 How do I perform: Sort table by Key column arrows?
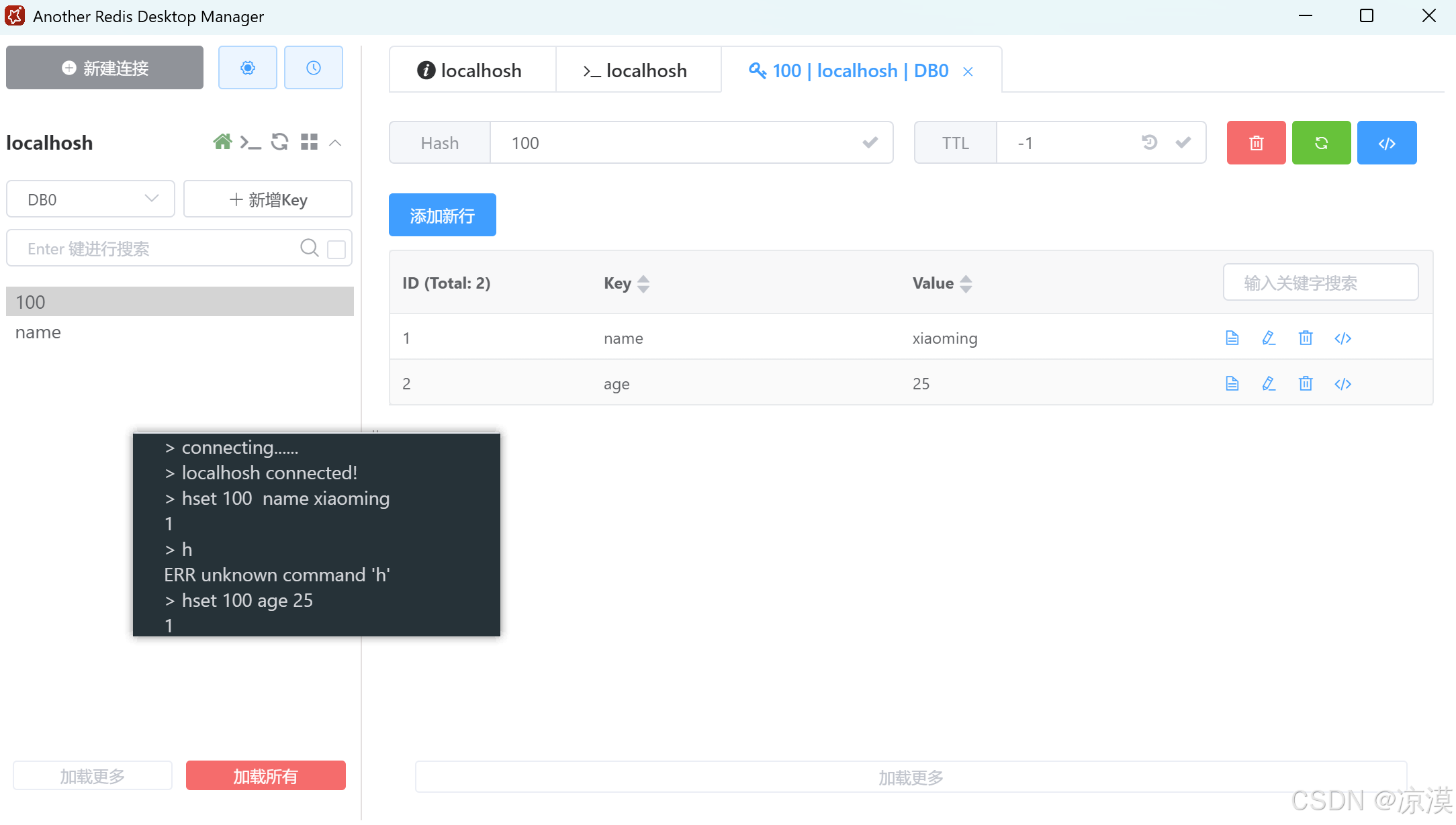643,284
